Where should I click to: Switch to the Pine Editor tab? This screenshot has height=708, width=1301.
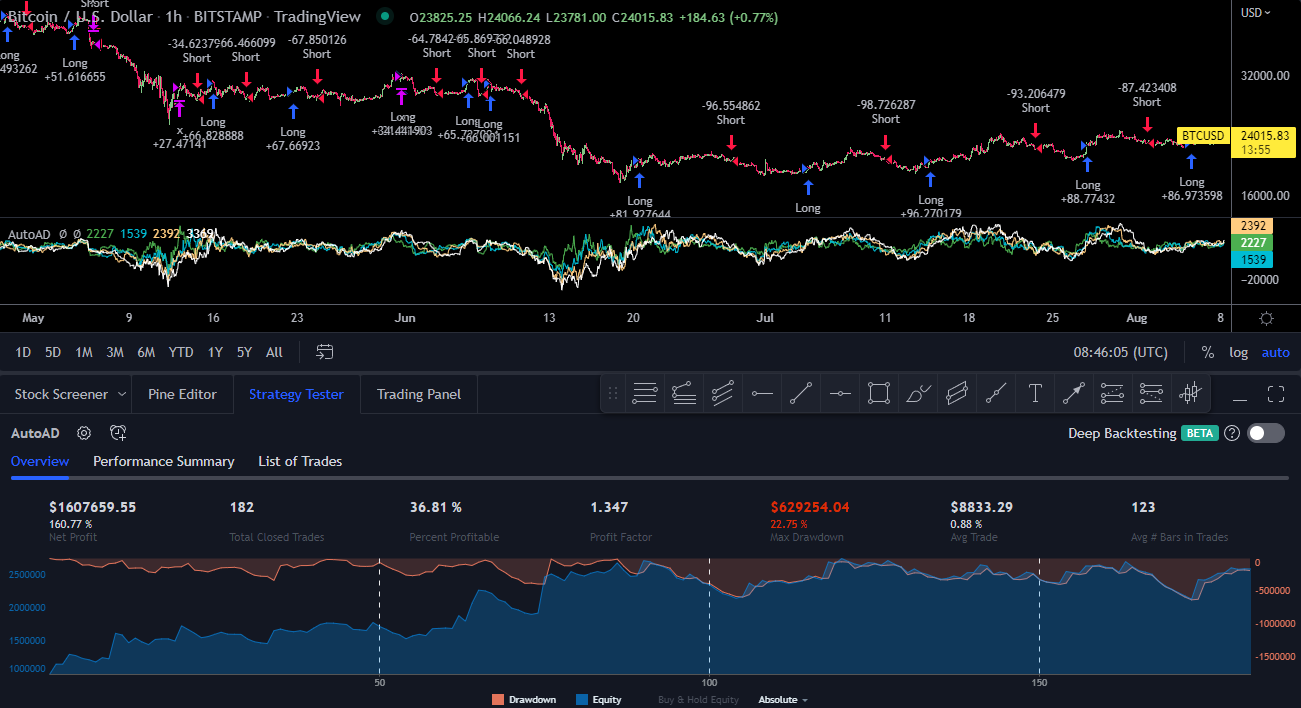click(x=182, y=394)
